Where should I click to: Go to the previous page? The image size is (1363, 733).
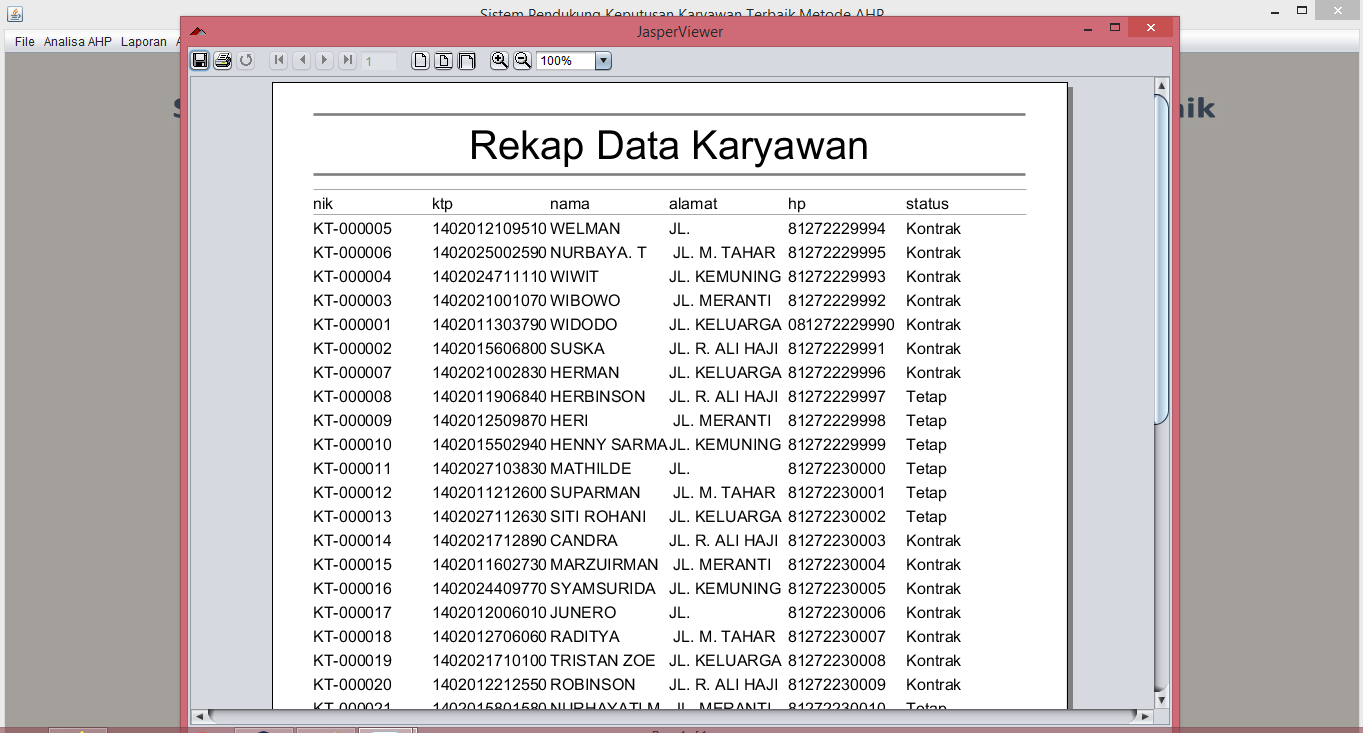coord(302,60)
